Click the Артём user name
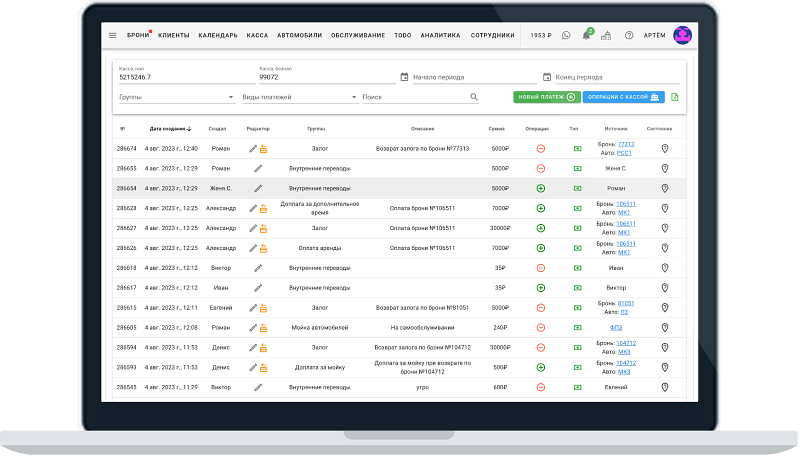 point(655,35)
